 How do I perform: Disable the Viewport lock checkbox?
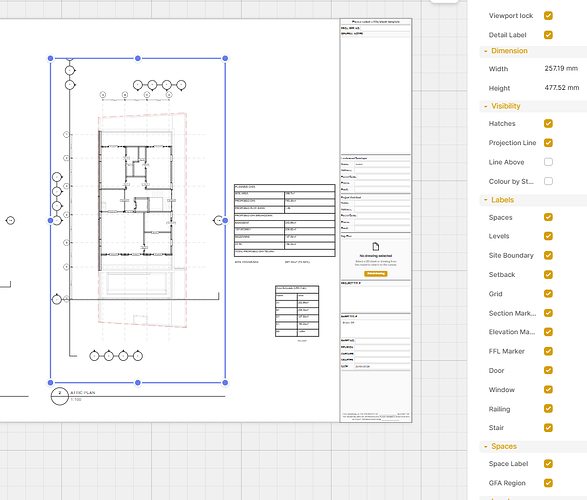548,16
